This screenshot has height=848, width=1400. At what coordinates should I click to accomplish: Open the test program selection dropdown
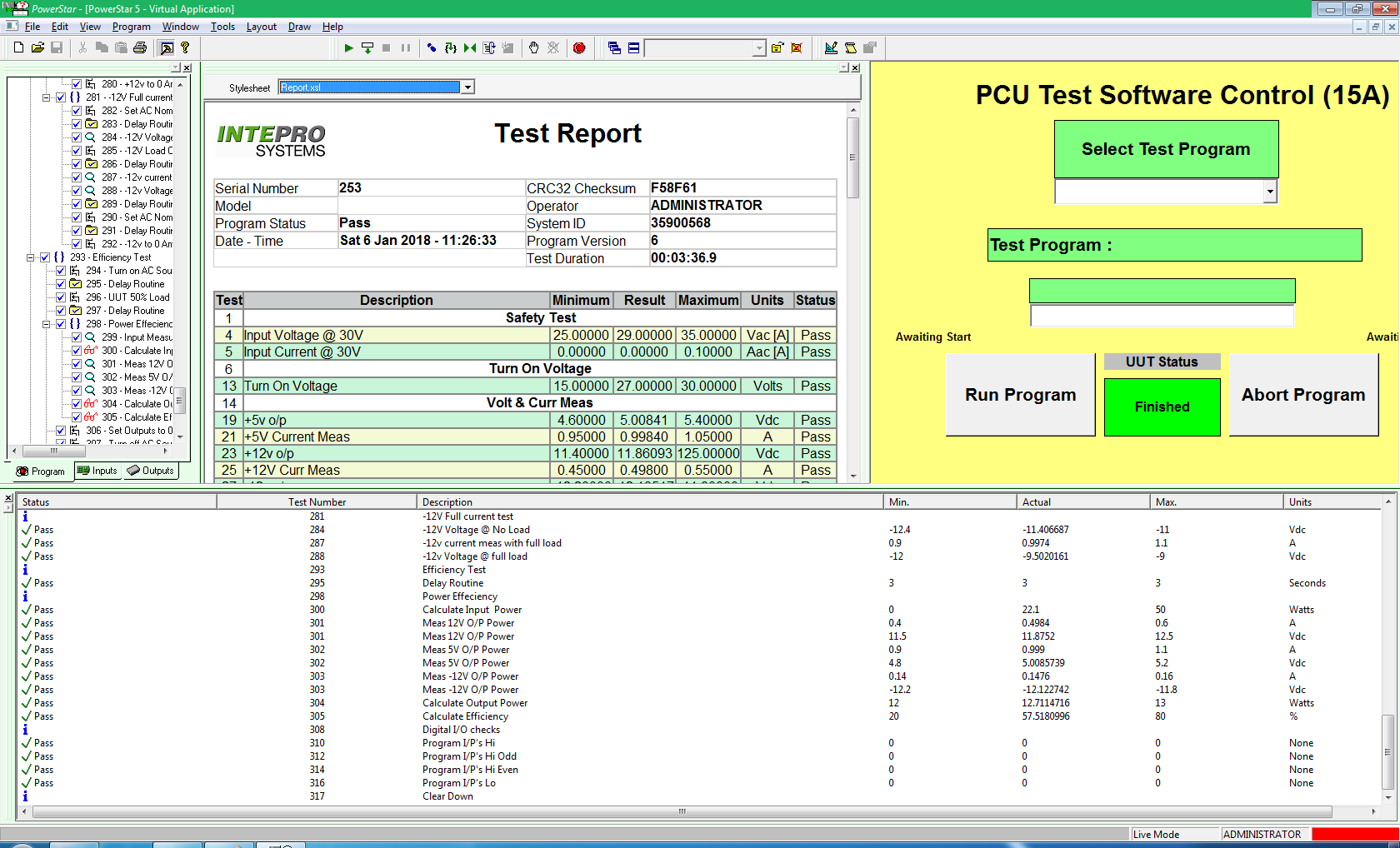(1269, 191)
